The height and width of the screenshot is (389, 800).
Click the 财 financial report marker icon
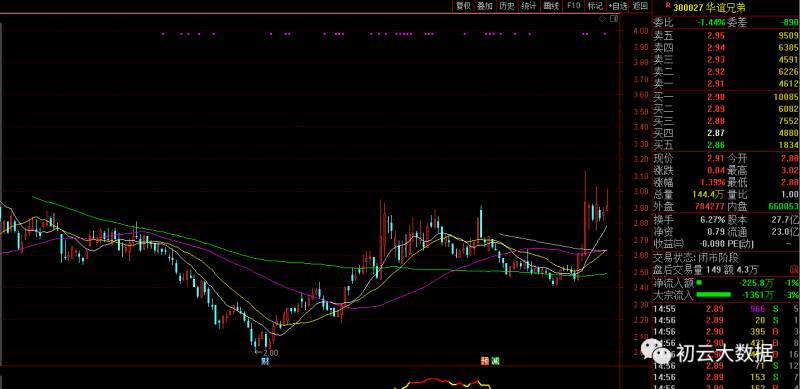coord(265,361)
